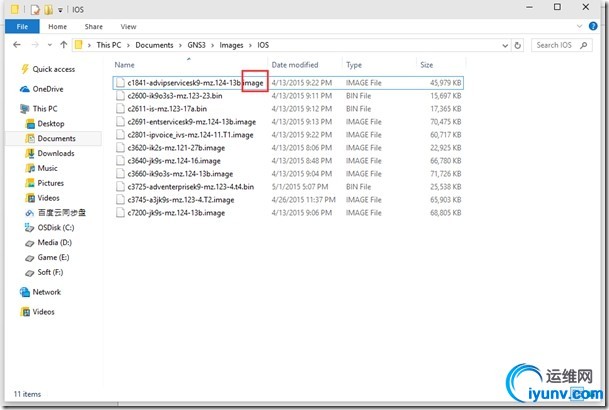The height and width of the screenshot is (410, 609).
Task: Select Images in the breadcrumb path
Action: (231, 45)
